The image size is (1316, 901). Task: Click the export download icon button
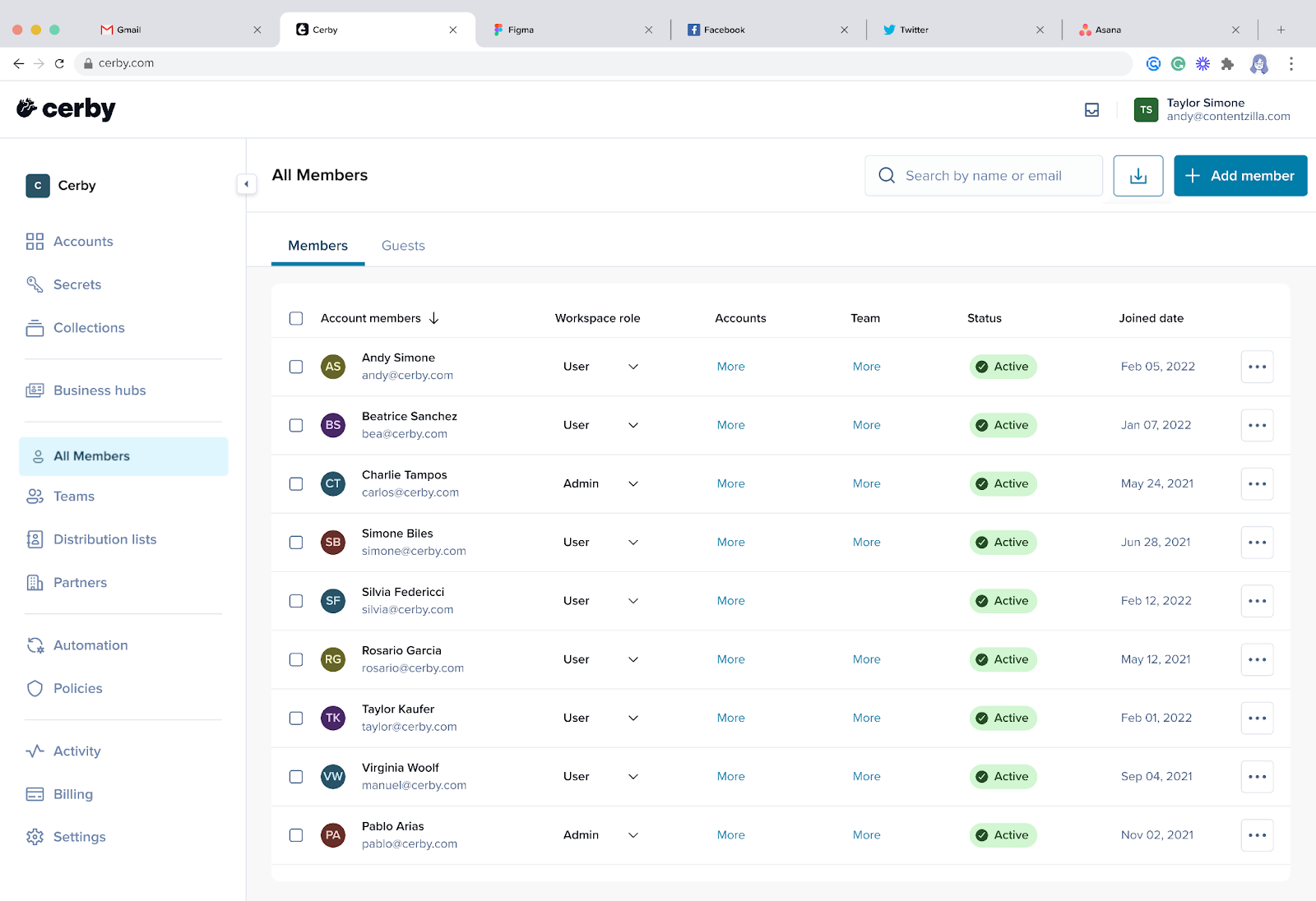[1138, 176]
